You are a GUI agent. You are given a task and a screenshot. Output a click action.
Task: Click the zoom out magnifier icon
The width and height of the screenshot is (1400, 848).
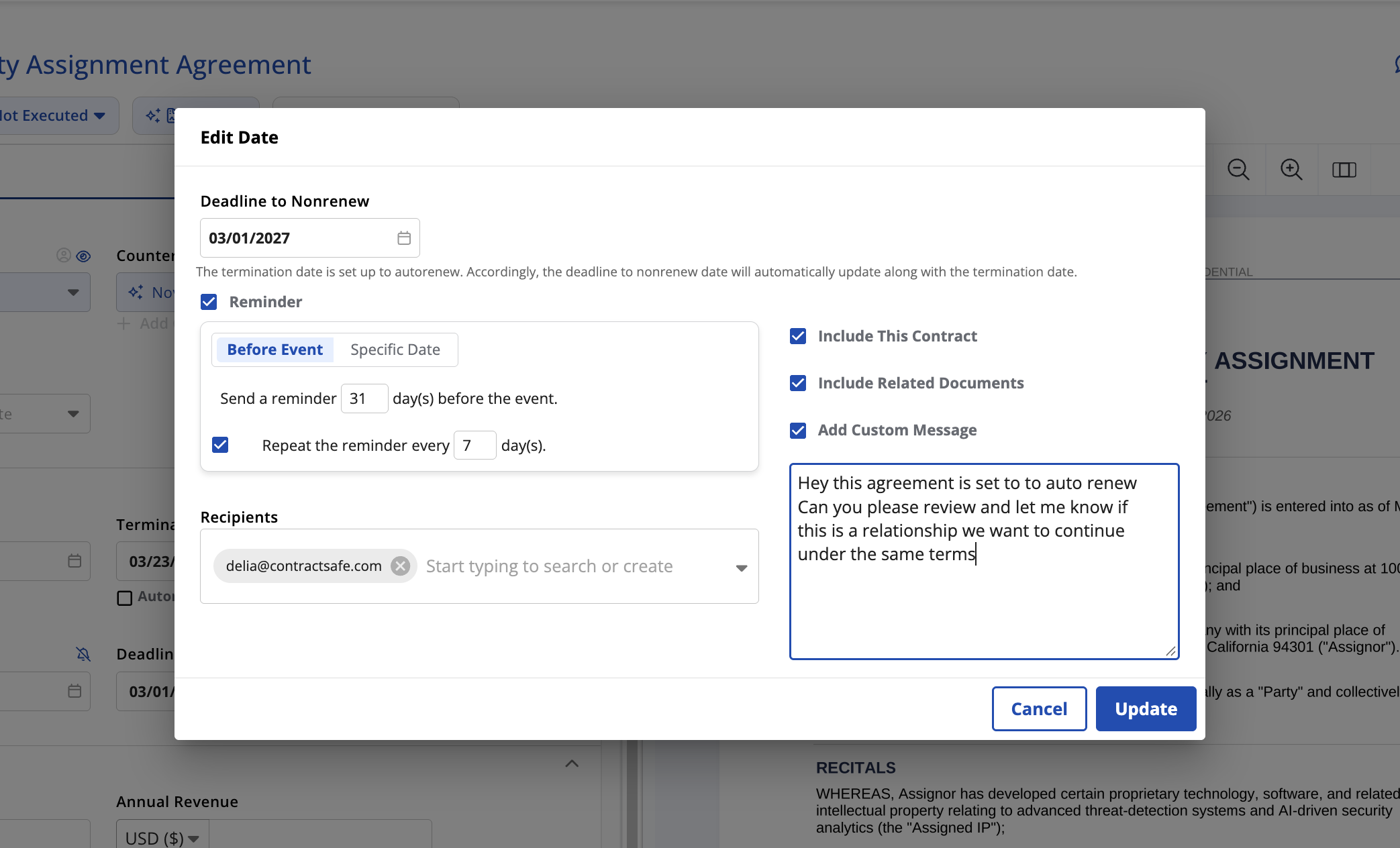1238,170
